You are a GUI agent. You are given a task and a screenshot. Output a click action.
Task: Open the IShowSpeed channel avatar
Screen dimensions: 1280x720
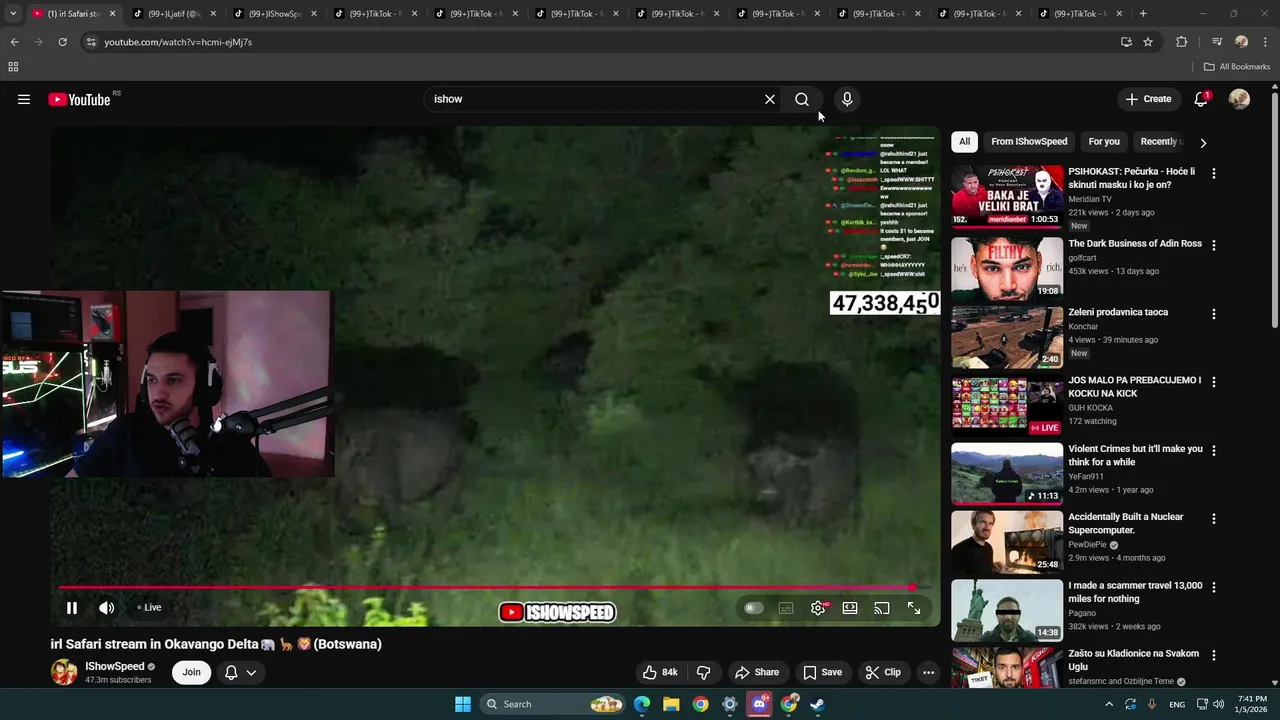point(64,672)
